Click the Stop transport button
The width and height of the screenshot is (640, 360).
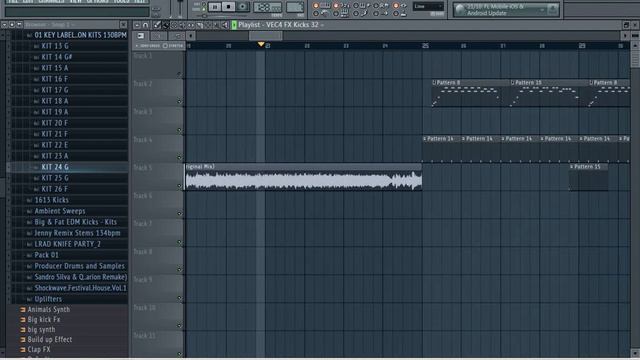[229, 6]
